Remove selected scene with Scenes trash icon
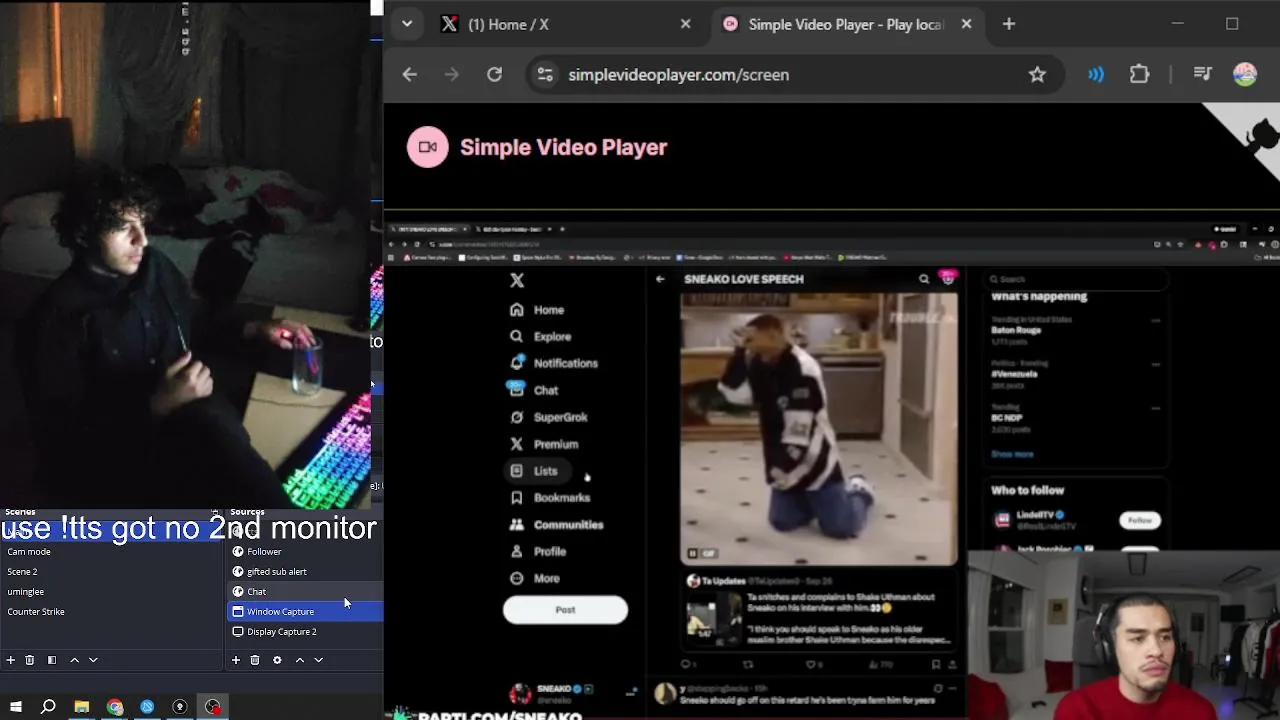Viewport: 1280px width, 720px height. click(x=30, y=660)
